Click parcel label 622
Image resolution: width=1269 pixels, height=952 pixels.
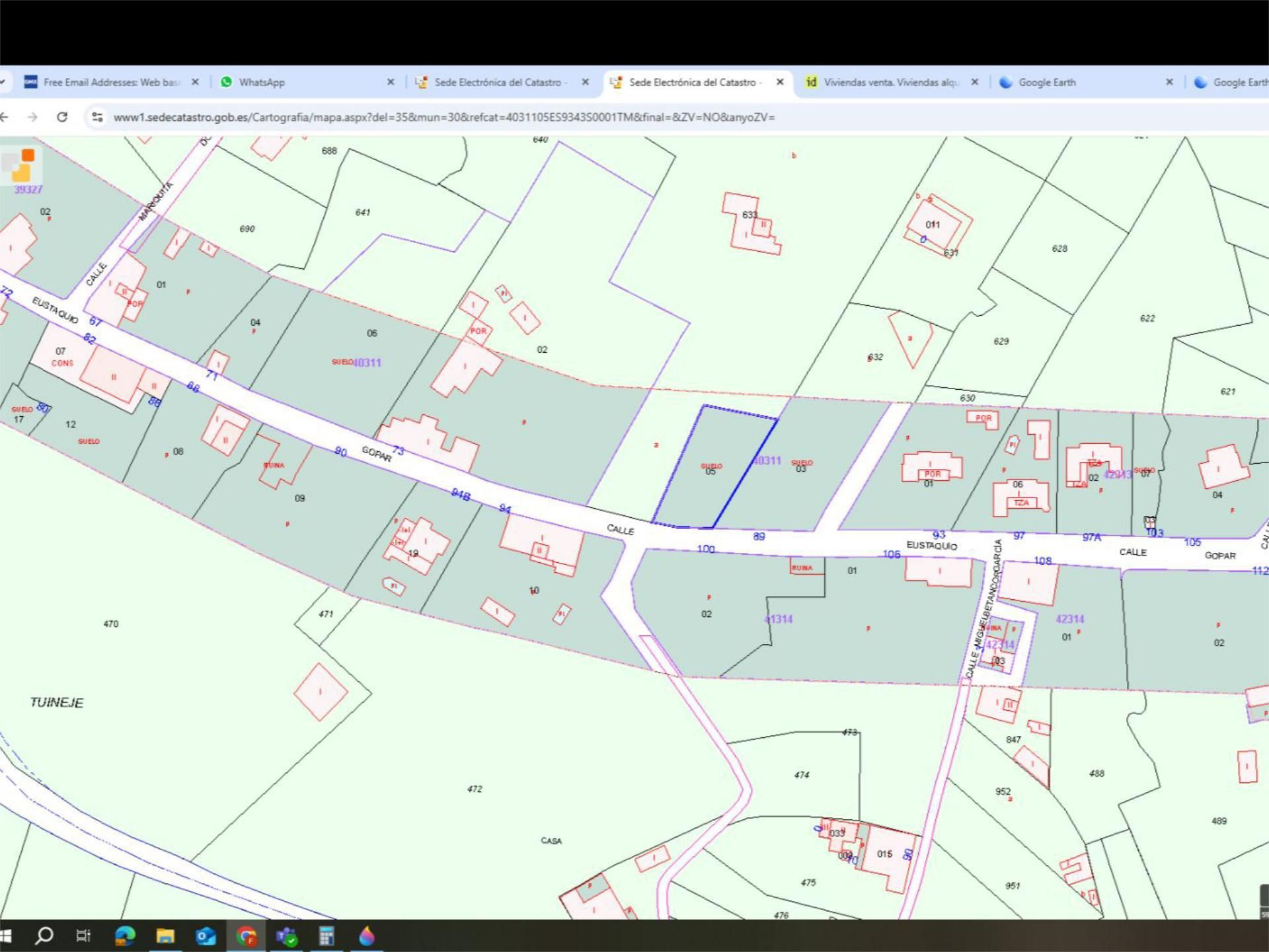click(1147, 318)
